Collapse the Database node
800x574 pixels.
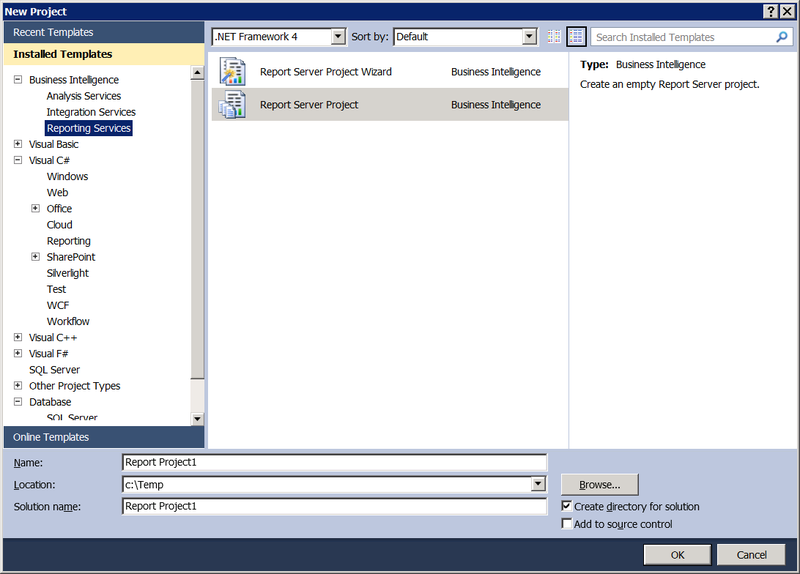[18, 402]
